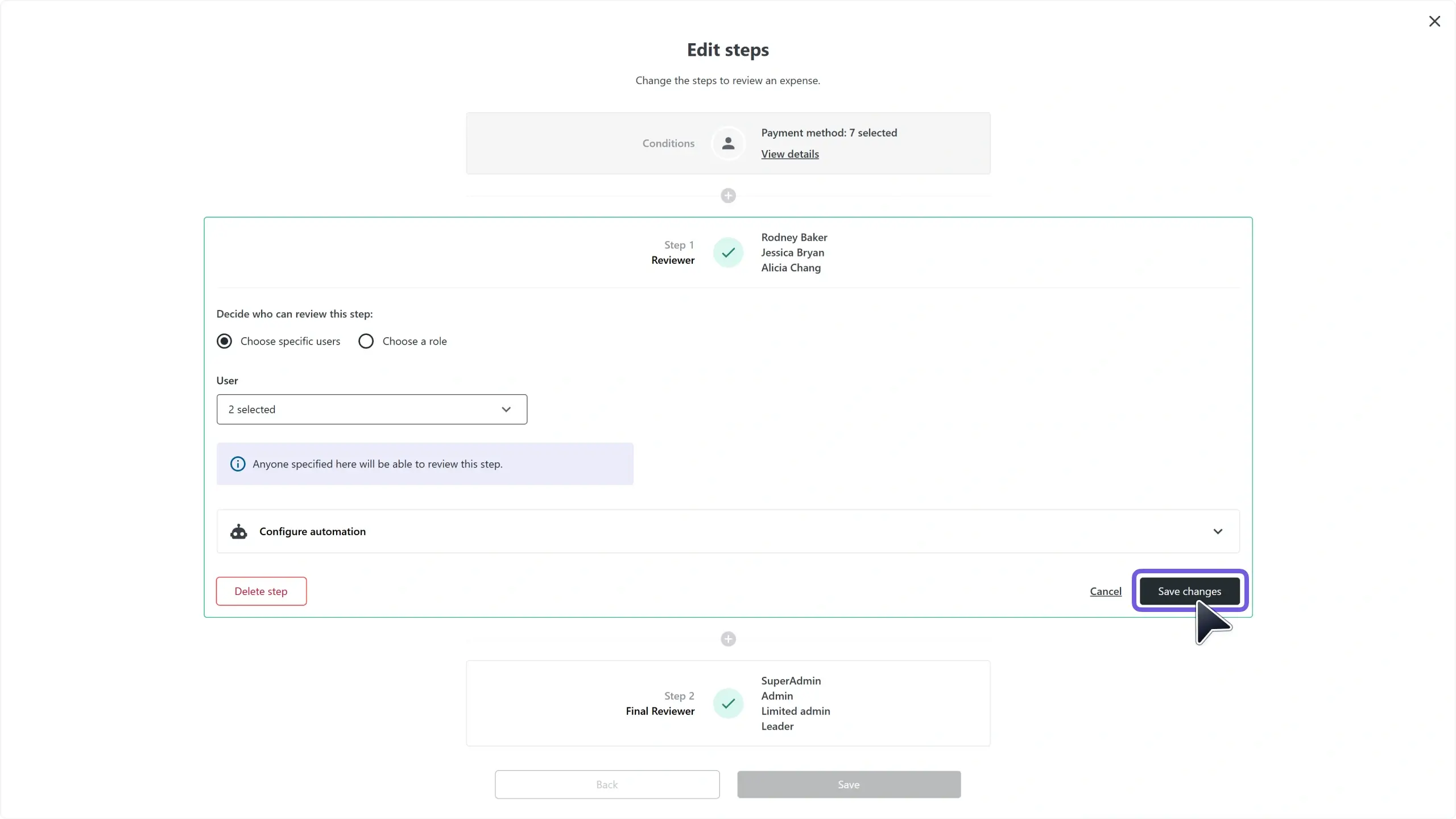Click the Leader role text
The width and height of the screenshot is (1456, 819).
pyautogui.click(x=777, y=726)
